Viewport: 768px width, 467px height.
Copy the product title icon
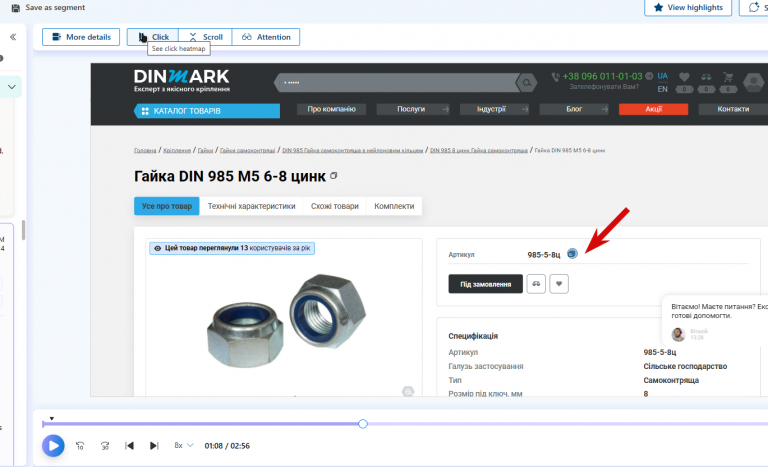coord(334,175)
